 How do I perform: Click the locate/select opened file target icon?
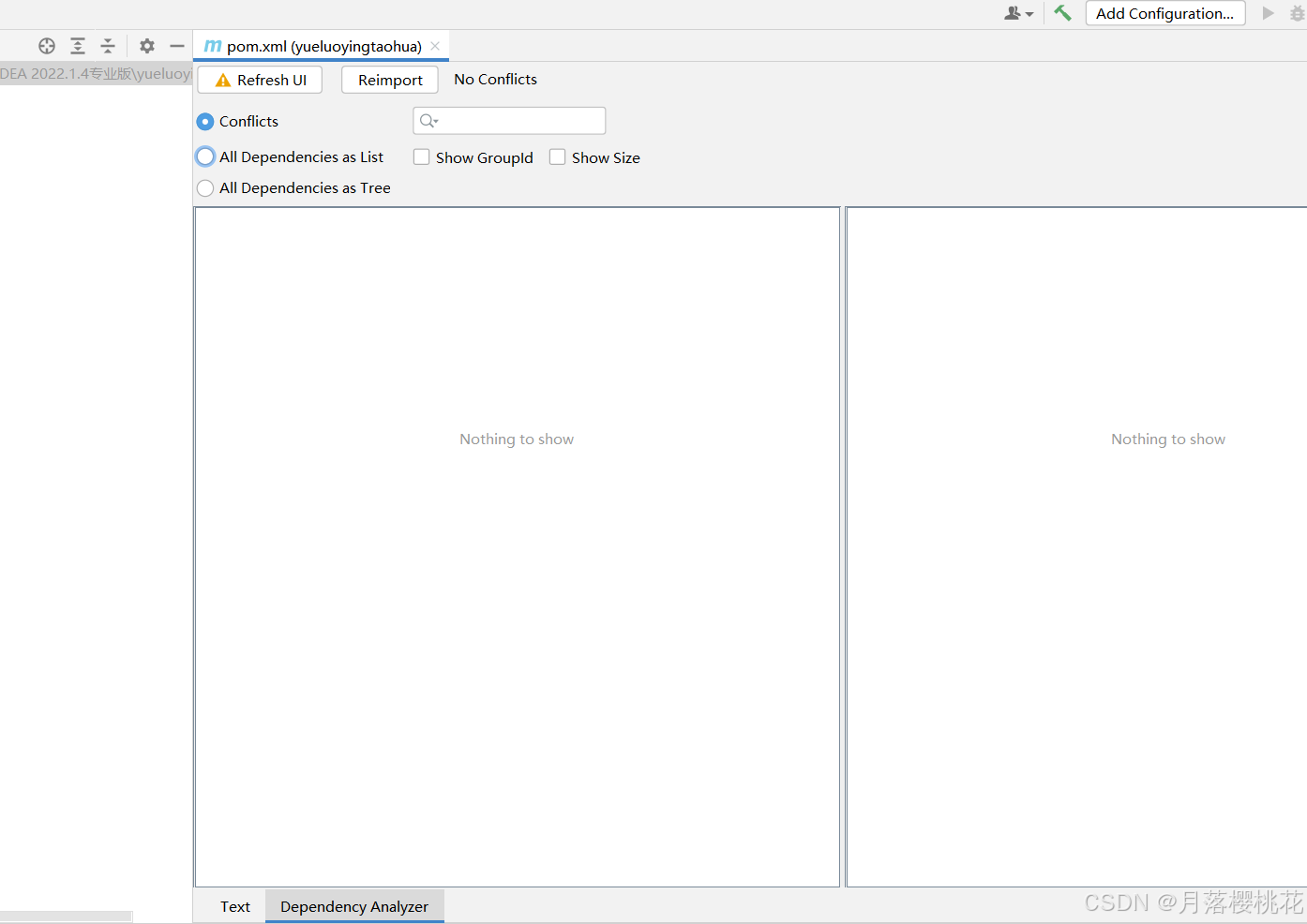pos(47,46)
